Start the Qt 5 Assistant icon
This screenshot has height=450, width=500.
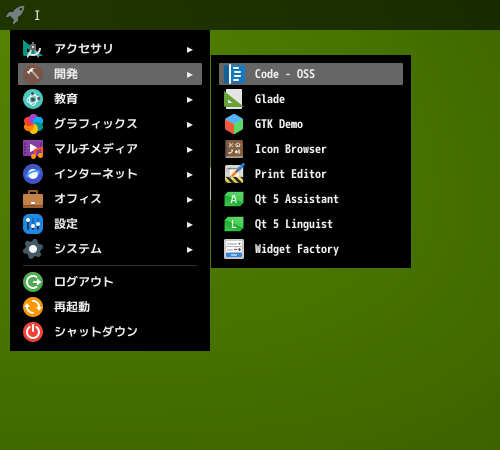[x=234, y=199]
